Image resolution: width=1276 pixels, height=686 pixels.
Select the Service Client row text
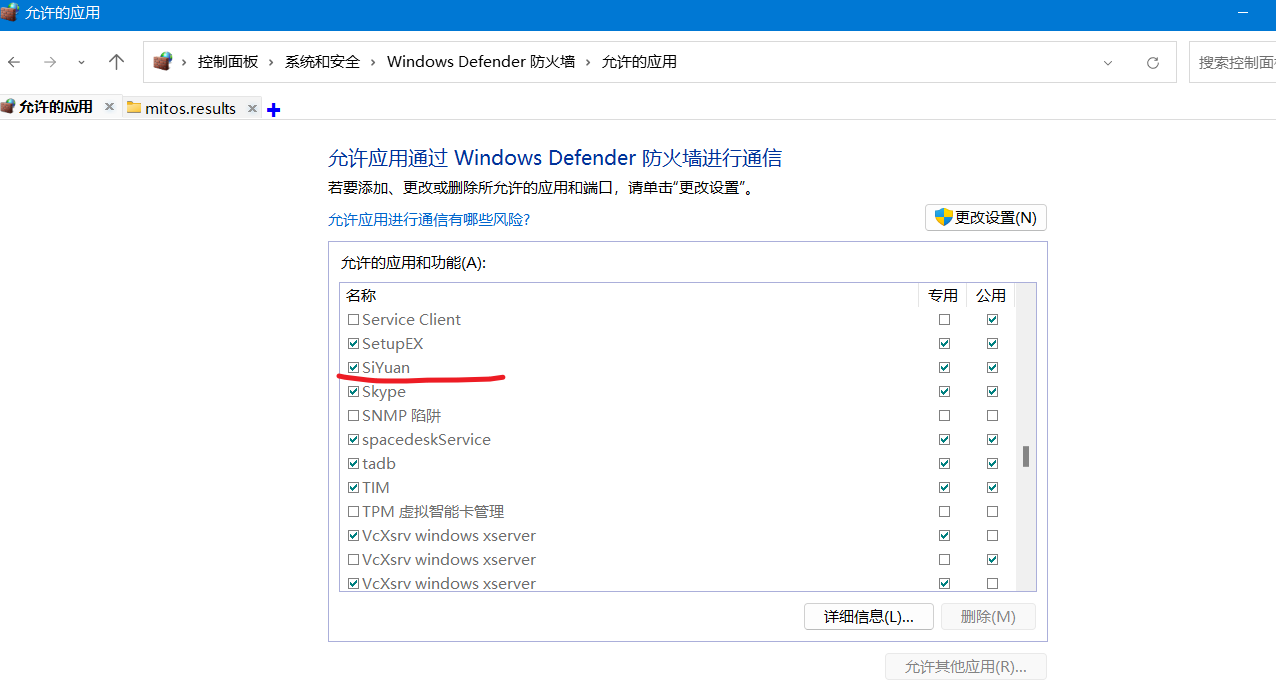tap(411, 320)
